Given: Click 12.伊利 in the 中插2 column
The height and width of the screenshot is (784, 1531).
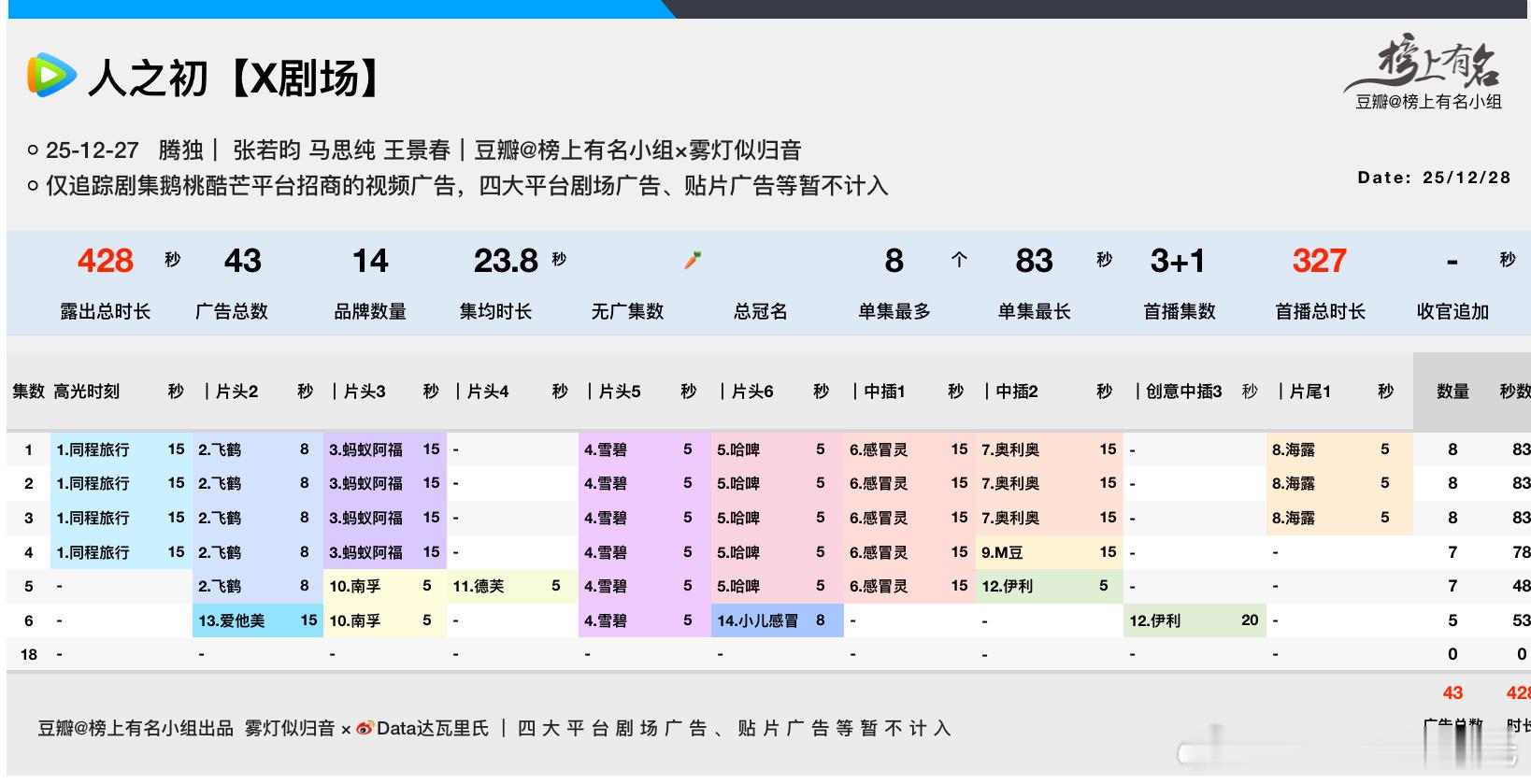Looking at the screenshot, I should pos(1007,586).
